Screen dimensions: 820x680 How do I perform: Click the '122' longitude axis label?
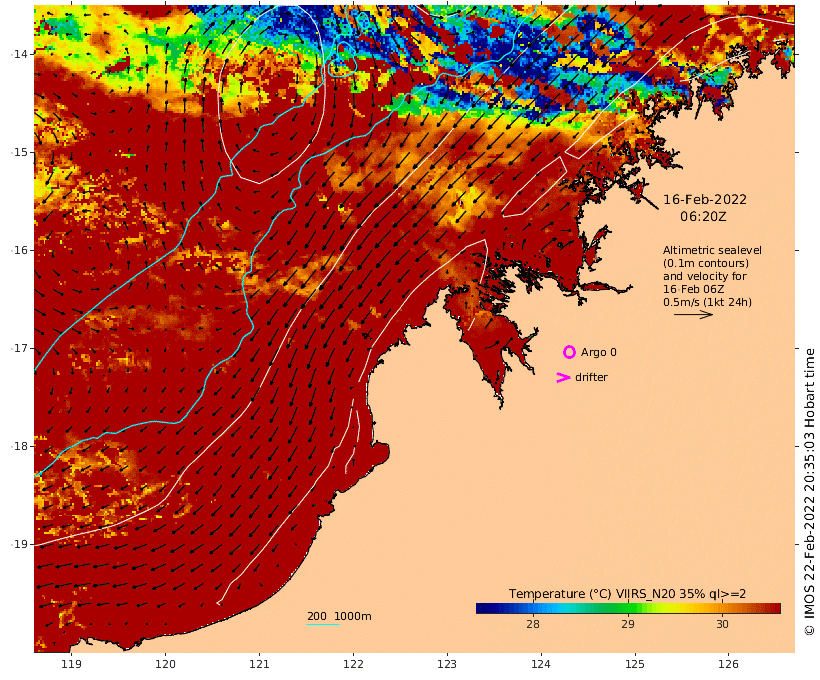(x=354, y=664)
